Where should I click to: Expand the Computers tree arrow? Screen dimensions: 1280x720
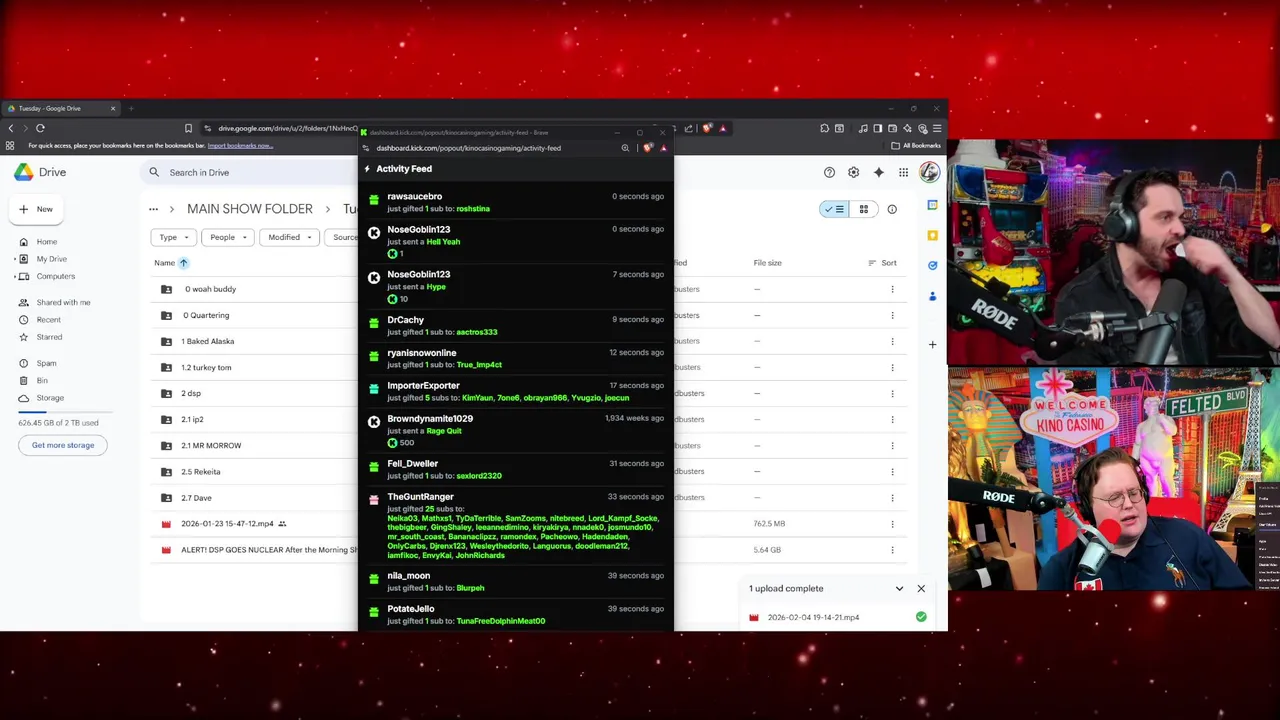[x=15, y=276]
